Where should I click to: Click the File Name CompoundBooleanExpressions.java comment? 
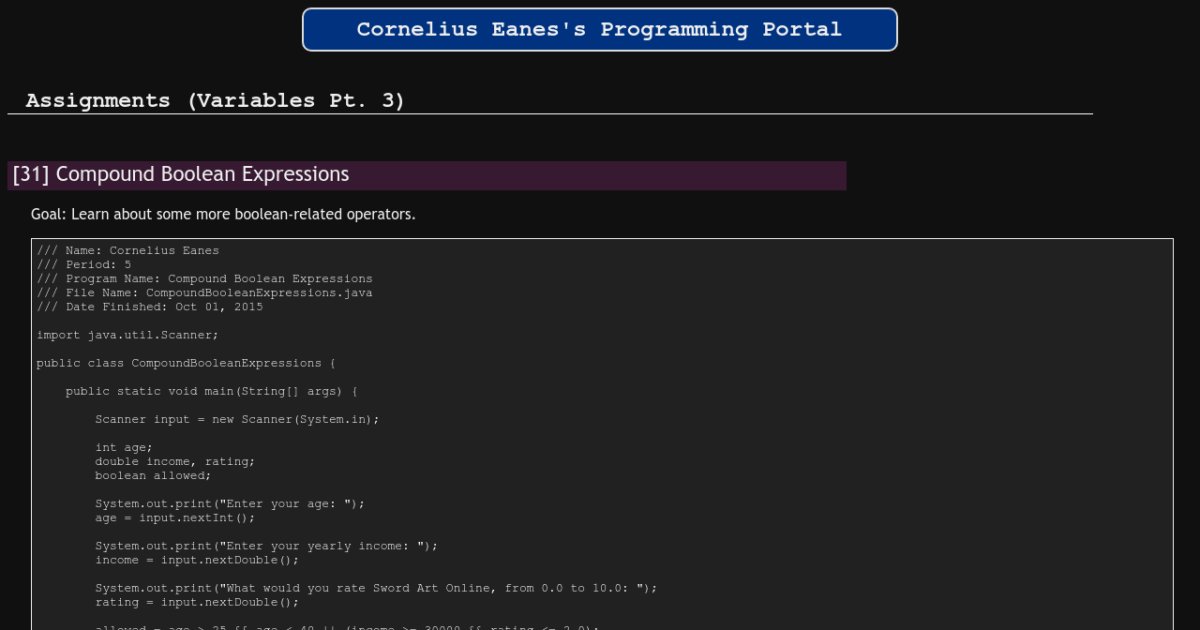tap(204, 293)
